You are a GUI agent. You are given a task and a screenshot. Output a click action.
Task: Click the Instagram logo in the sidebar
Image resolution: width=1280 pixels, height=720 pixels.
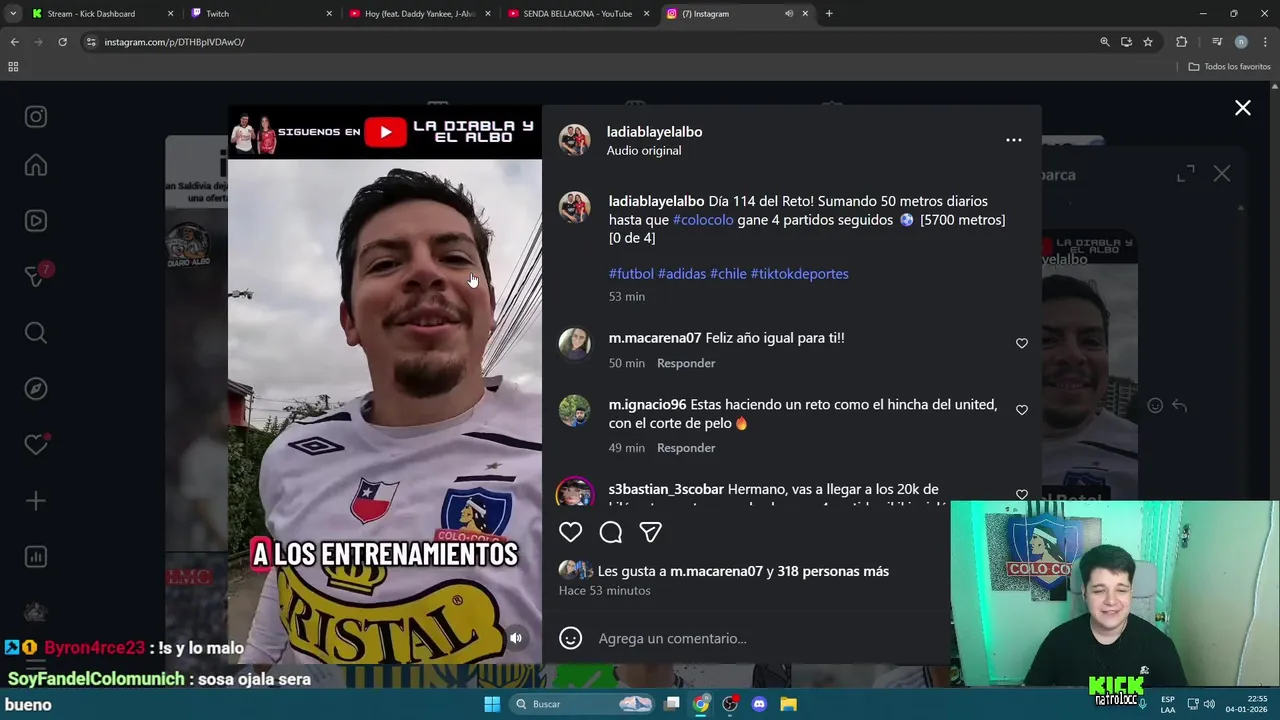36,117
